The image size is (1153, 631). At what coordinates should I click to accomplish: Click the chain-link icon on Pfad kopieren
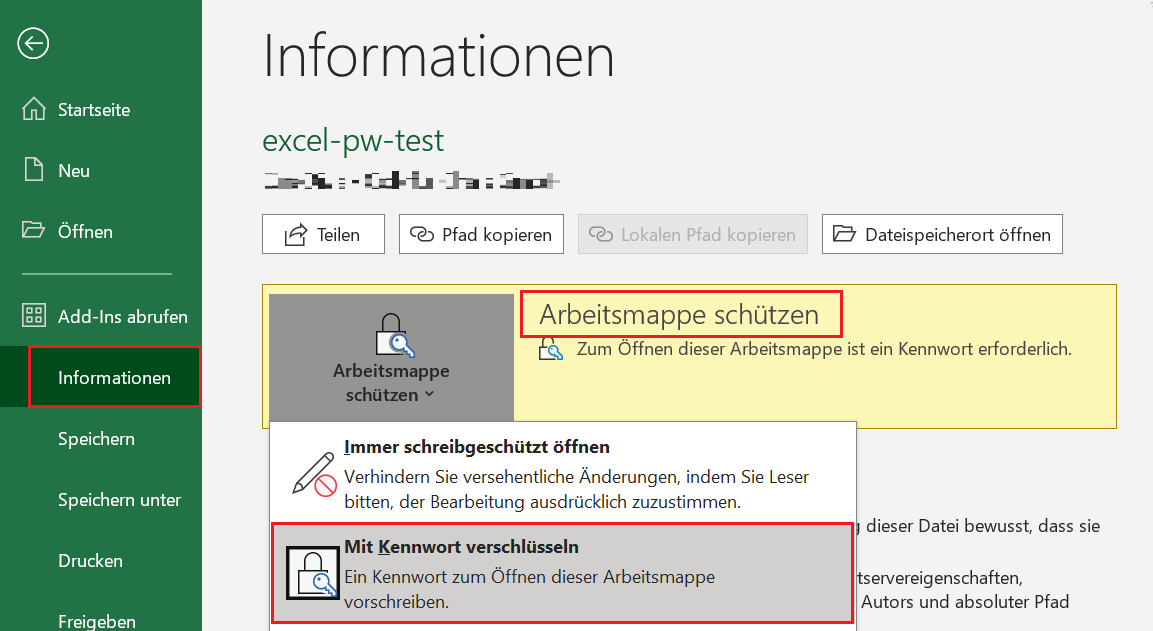(422, 235)
